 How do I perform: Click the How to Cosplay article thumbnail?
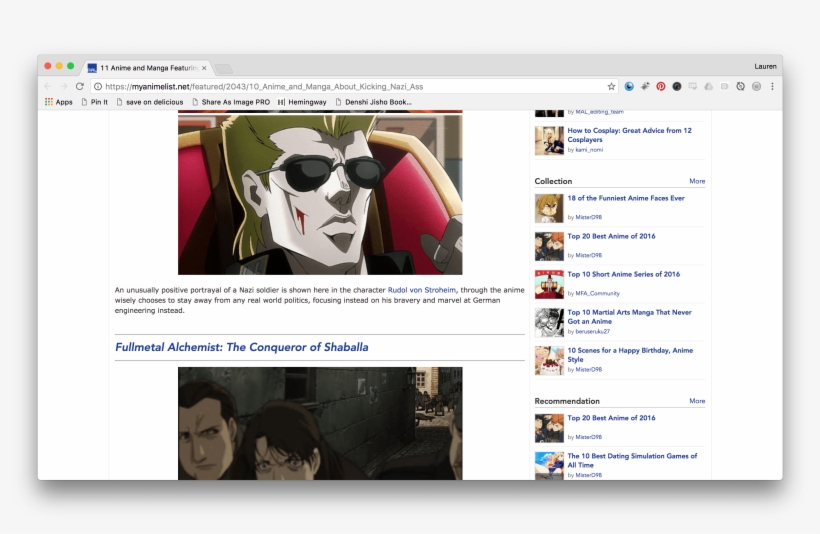point(549,141)
